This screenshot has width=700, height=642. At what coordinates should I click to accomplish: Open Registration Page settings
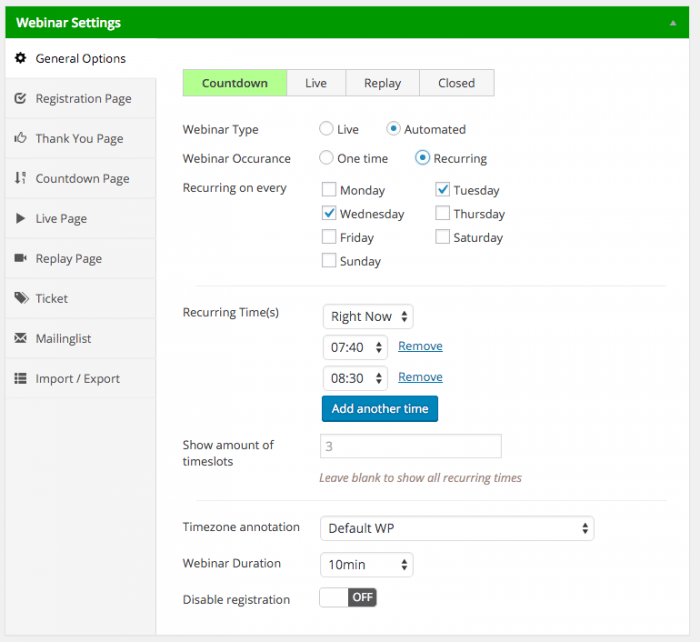[81, 98]
